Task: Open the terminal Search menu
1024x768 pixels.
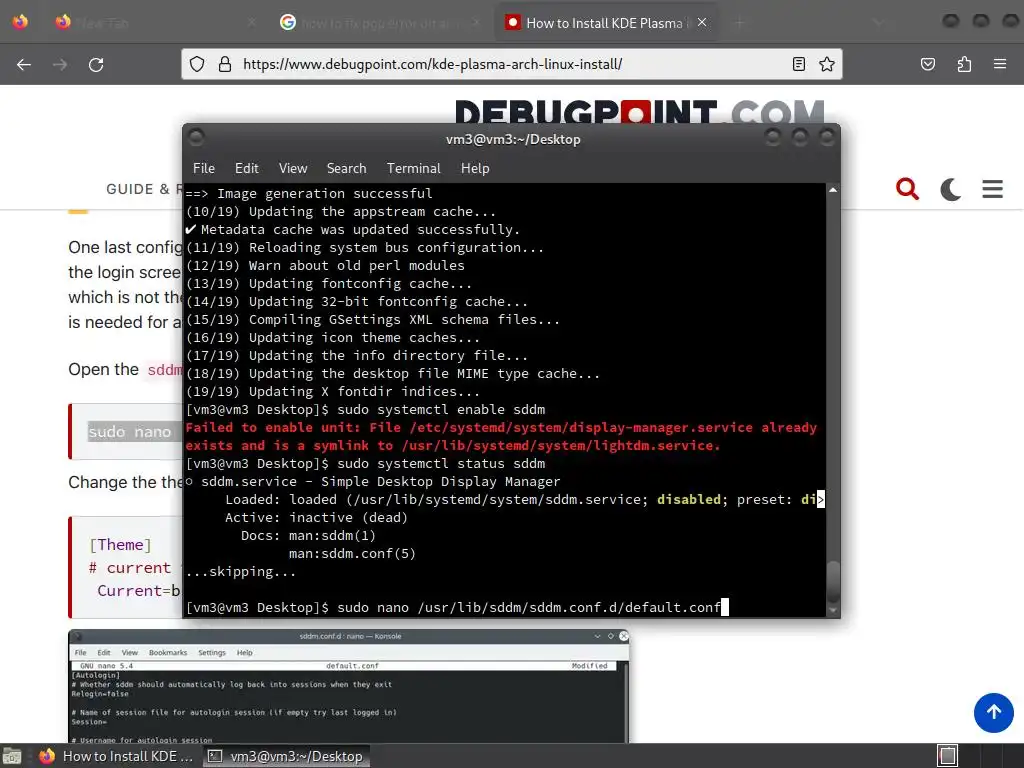Action: click(x=346, y=168)
